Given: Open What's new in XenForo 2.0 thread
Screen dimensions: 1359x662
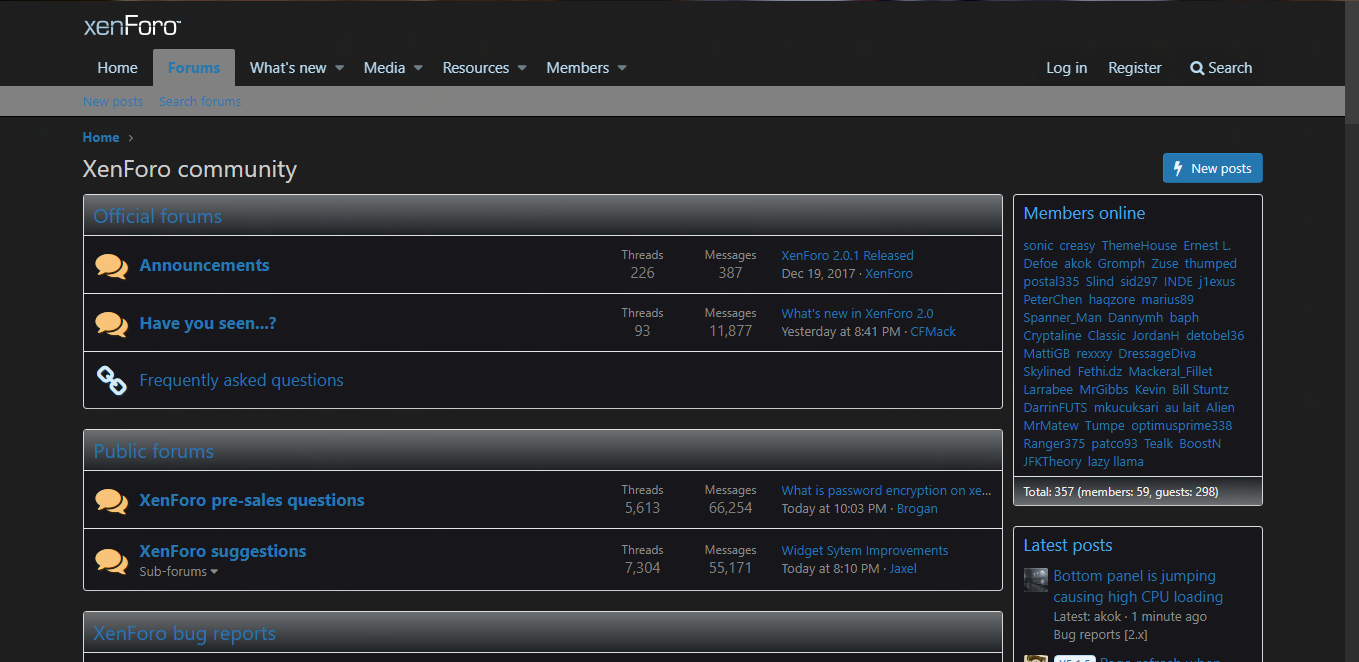Looking at the screenshot, I should tap(857, 313).
